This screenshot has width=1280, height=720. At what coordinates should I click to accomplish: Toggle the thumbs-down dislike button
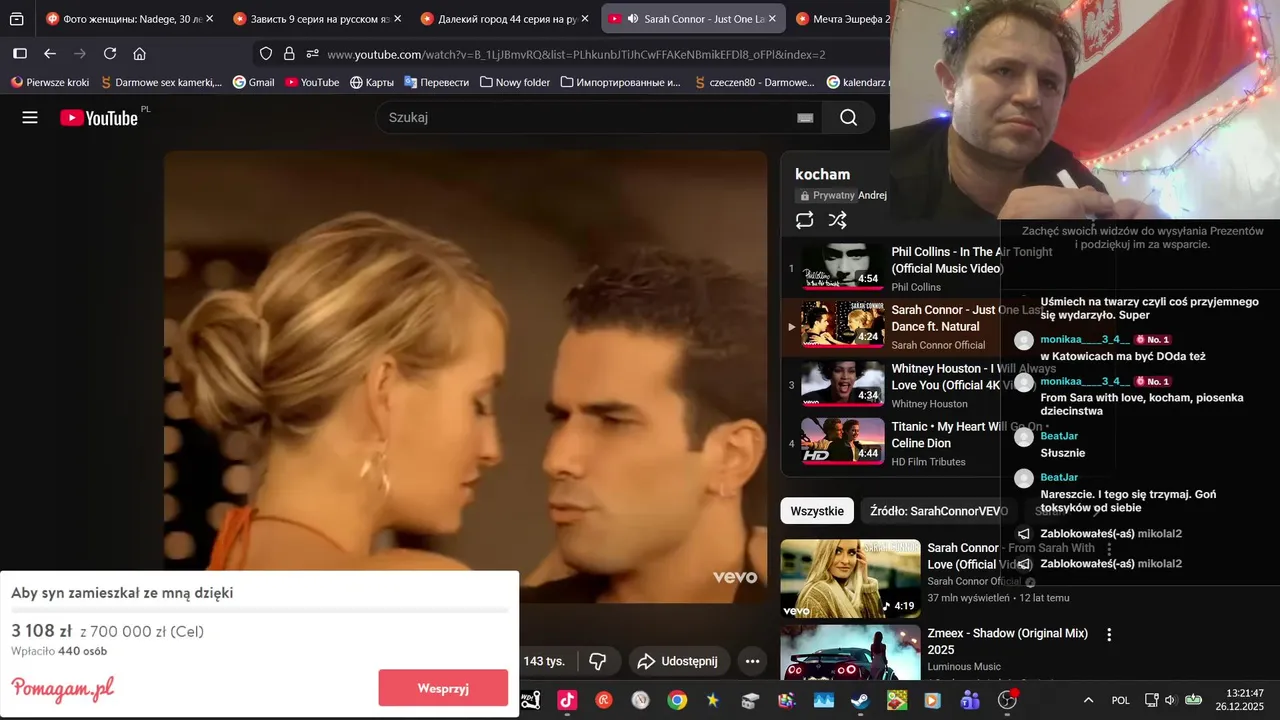click(x=598, y=661)
